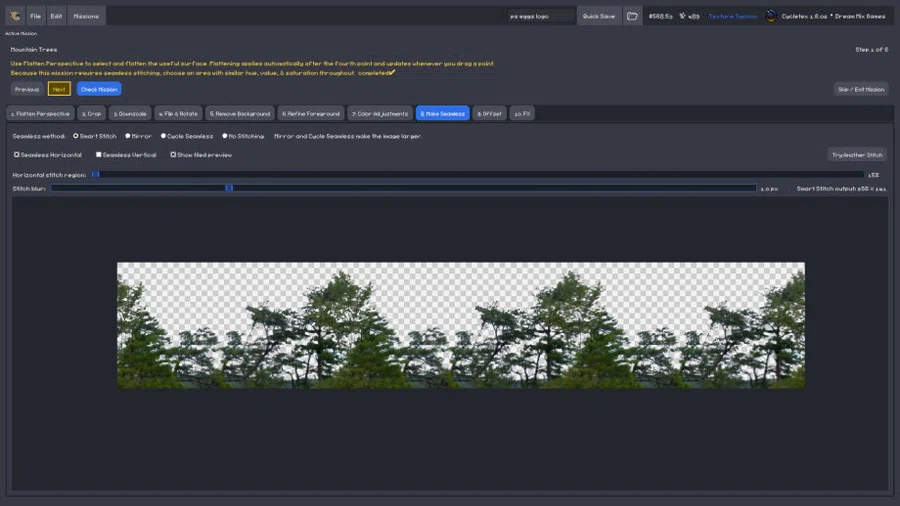
Task: Click the Quick Save button
Action: (x=599, y=16)
